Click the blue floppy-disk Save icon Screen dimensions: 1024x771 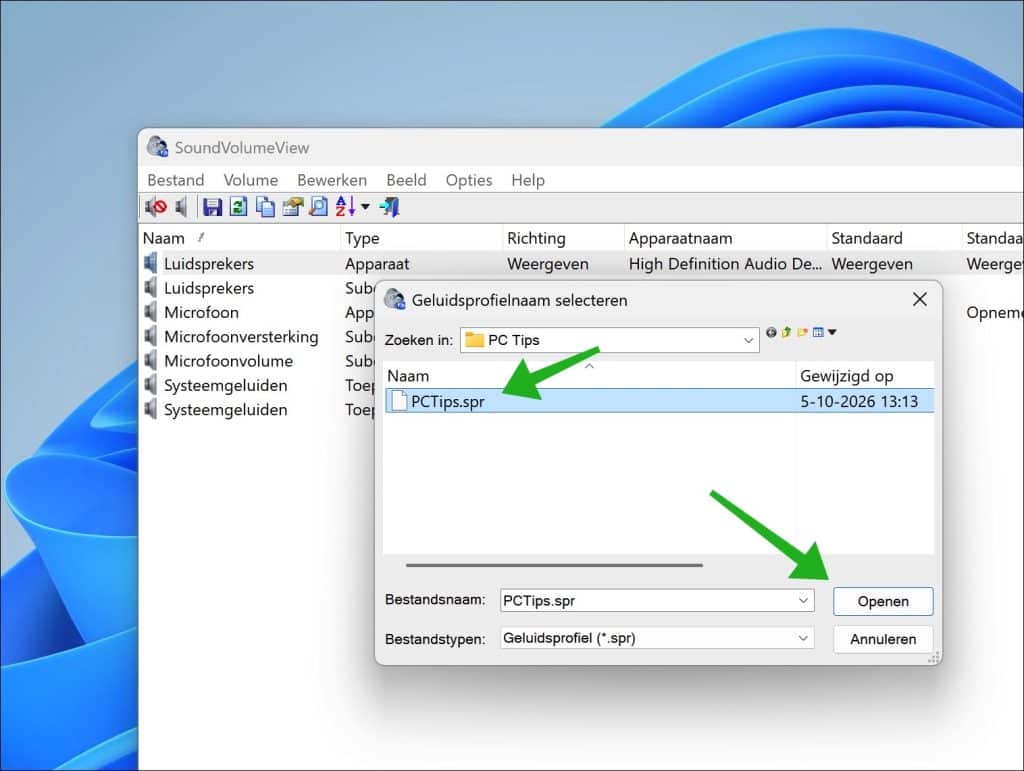click(x=212, y=208)
